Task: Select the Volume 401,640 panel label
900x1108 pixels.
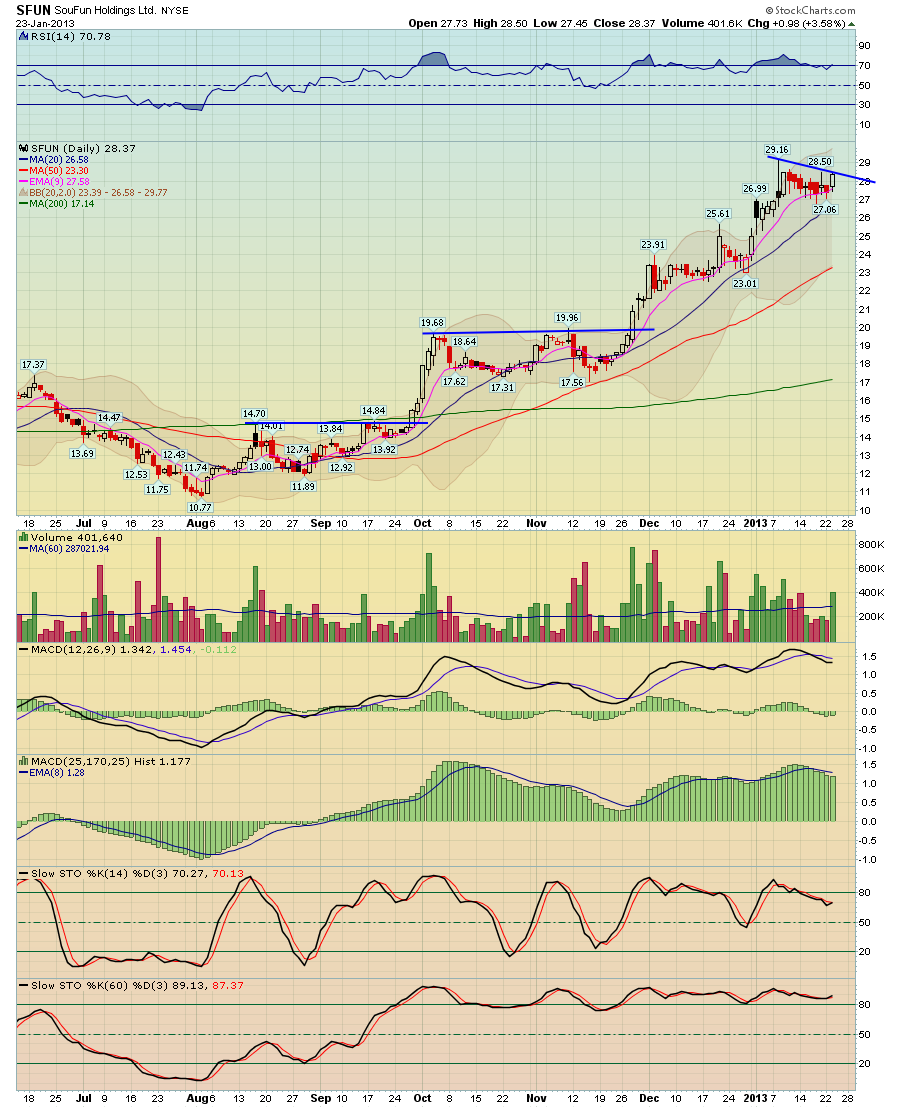Action: point(76,537)
